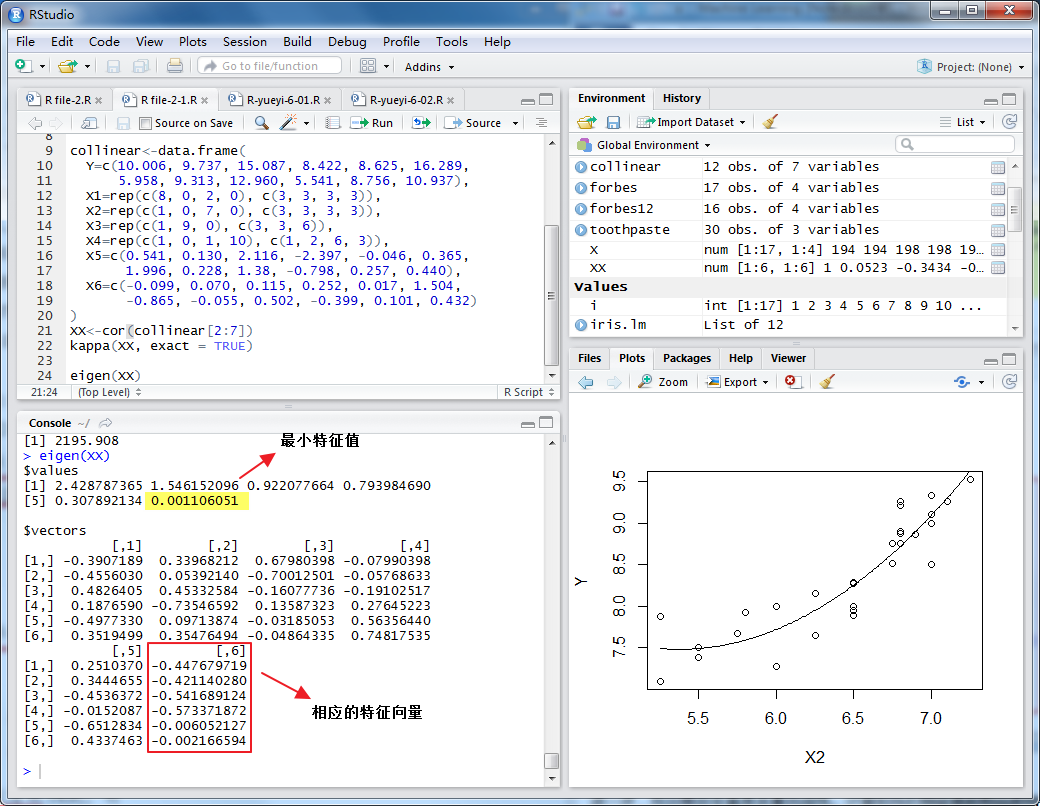Expand the iris.lm list object

pyautogui.click(x=581, y=325)
